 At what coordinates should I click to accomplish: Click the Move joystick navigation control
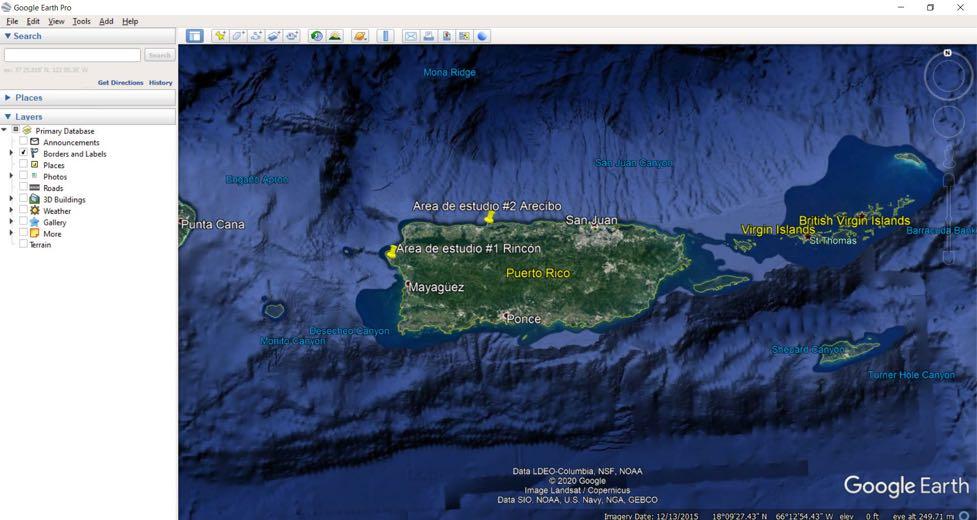(x=948, y=121)
